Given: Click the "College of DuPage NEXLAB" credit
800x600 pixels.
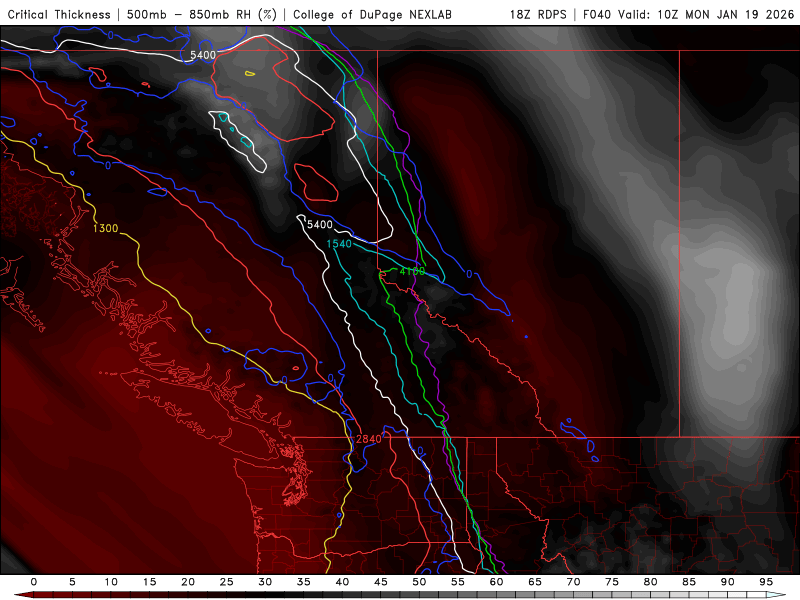Looking at the screenshot, I should [372, 14].
